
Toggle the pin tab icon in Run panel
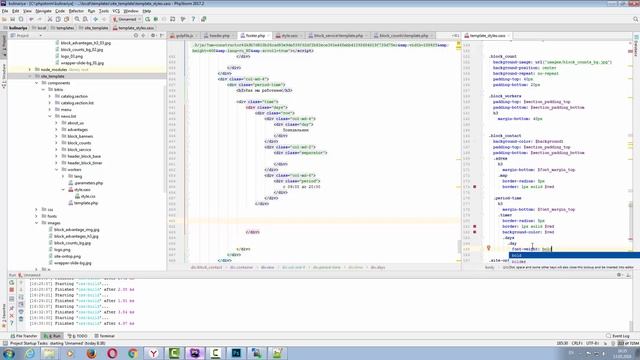point(11,308)
